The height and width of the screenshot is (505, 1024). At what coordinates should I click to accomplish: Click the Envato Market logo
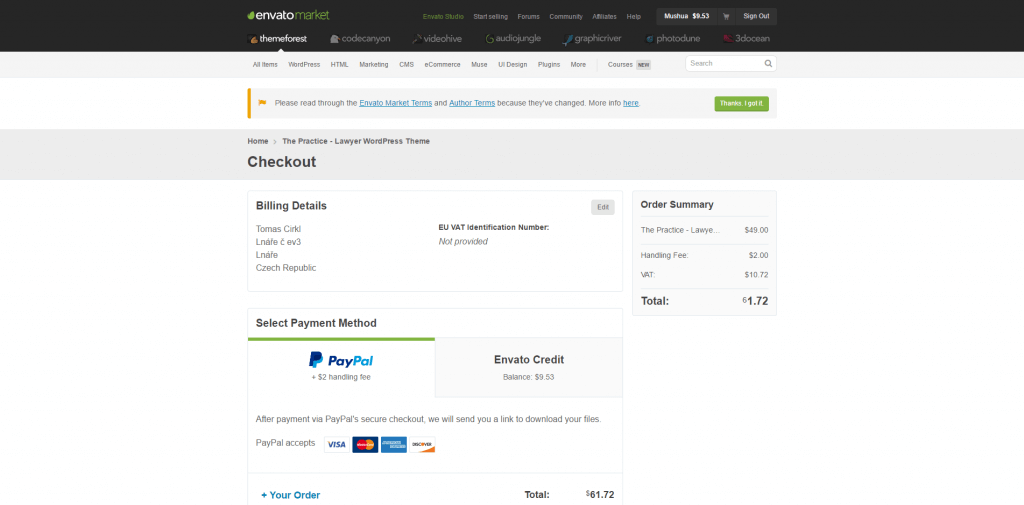288,15
